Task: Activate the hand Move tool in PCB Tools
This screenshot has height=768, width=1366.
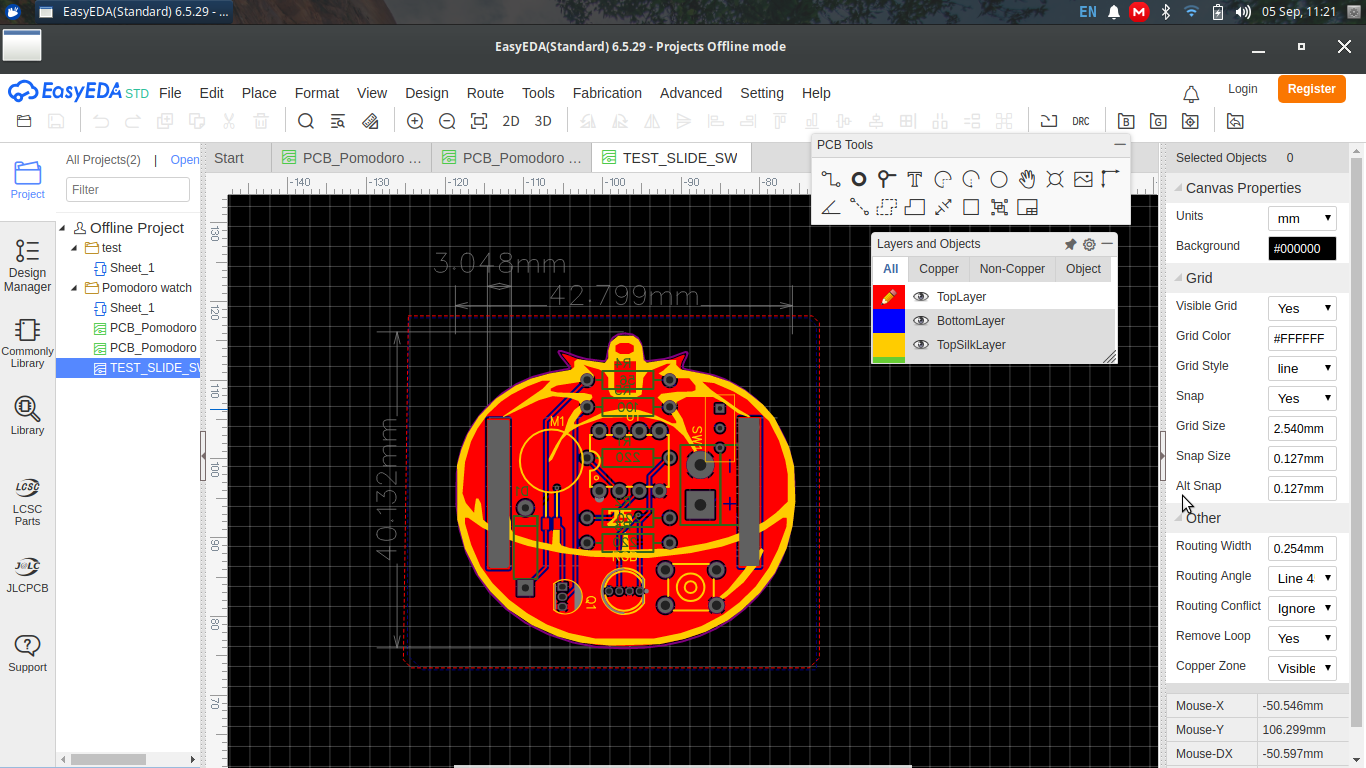Action: pyautogui.click(x=1027, y=179)
